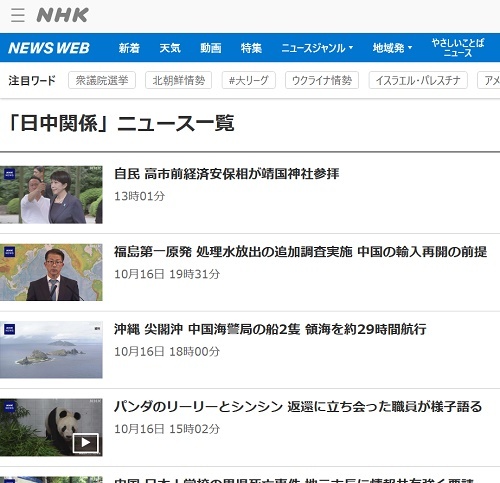Screen dimensions: 500x483
Task: Expand the 地域発 dropdown
Action: 392,48
